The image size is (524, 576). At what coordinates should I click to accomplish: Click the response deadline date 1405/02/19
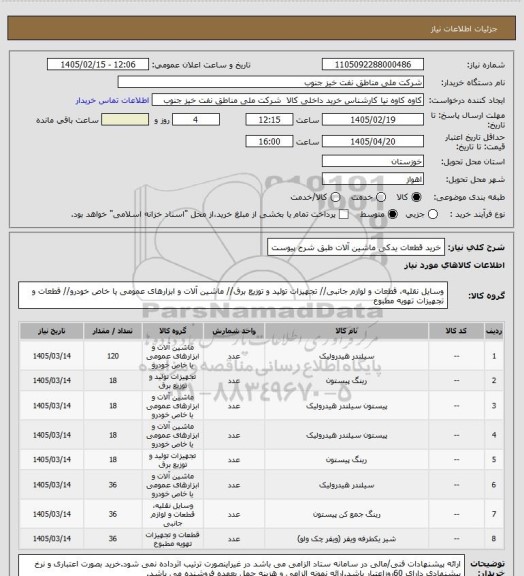(373, 120)
